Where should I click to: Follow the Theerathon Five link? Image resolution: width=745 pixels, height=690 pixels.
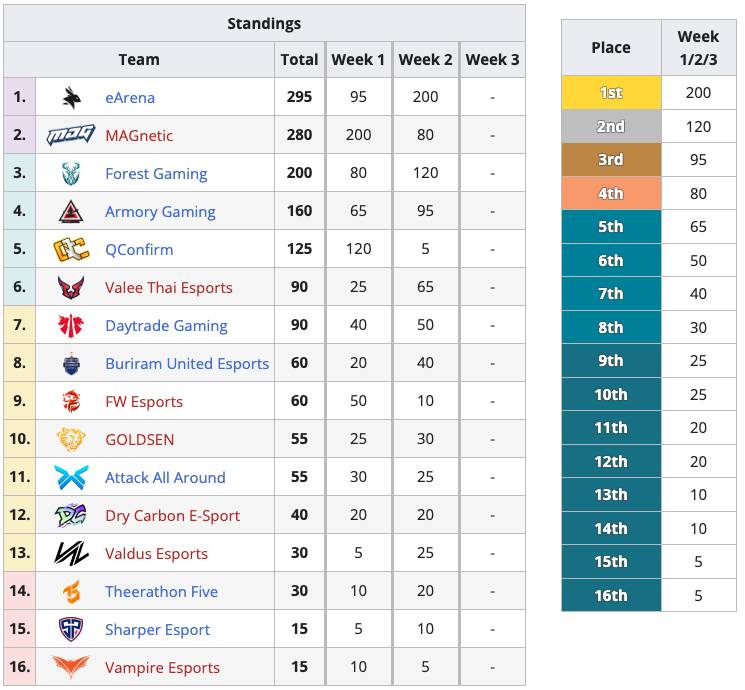[x=161, y=592]
